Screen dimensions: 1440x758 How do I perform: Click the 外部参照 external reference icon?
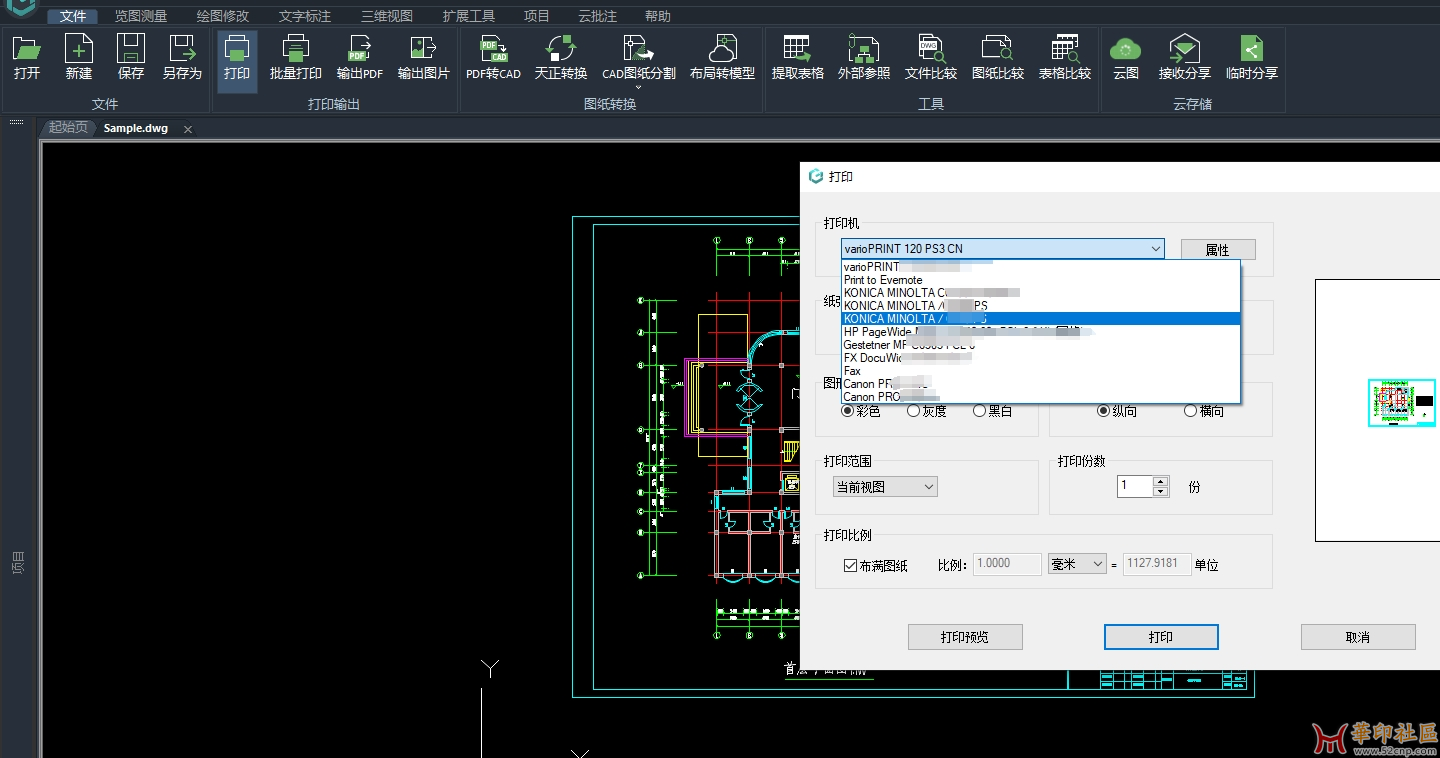pos(864,48)
